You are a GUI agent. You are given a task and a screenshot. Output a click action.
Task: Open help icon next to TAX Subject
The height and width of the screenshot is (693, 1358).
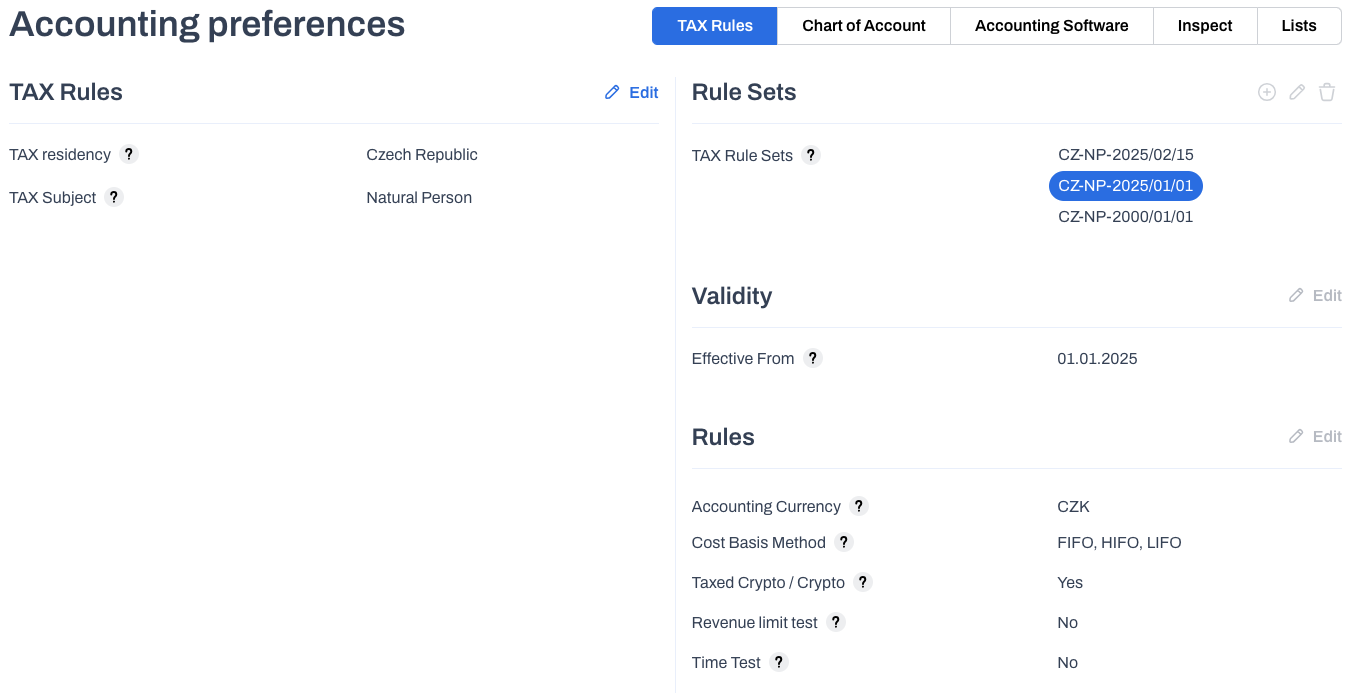pos(114,197)
